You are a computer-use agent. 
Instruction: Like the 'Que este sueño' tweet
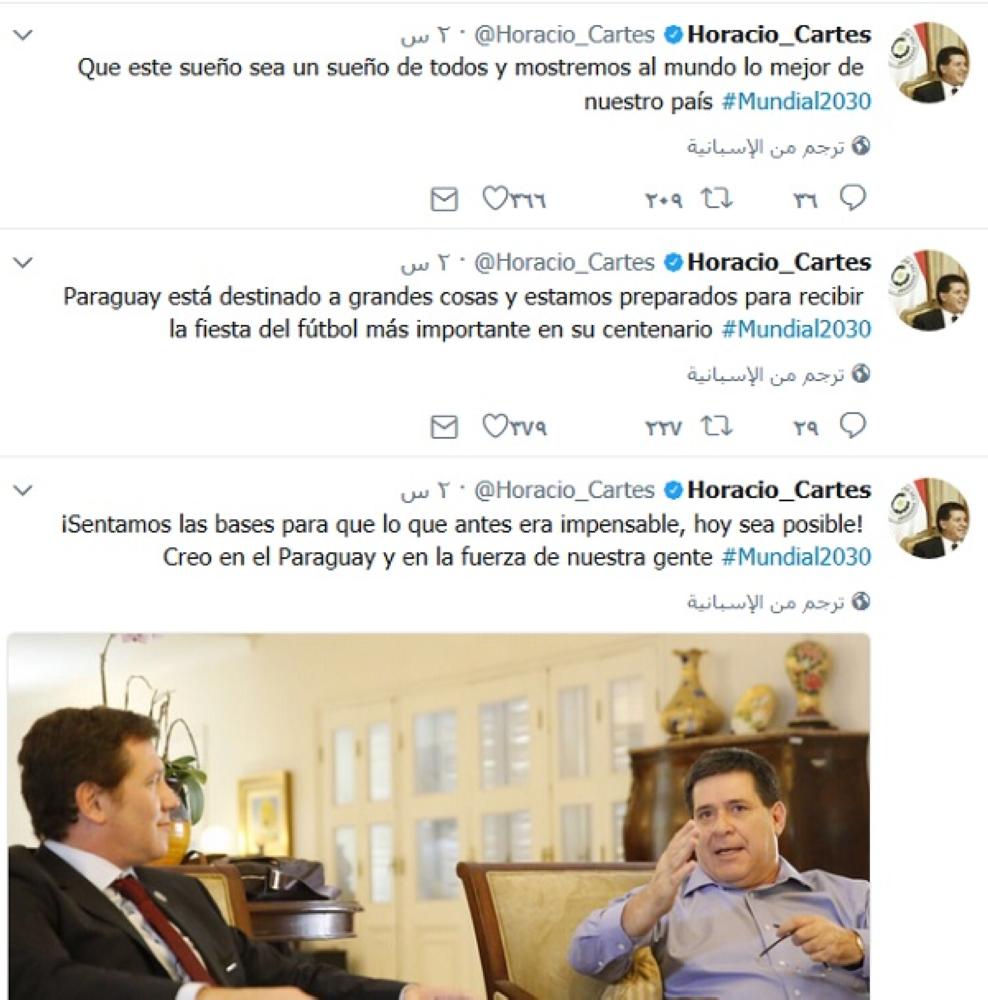[x=496, y=199]
